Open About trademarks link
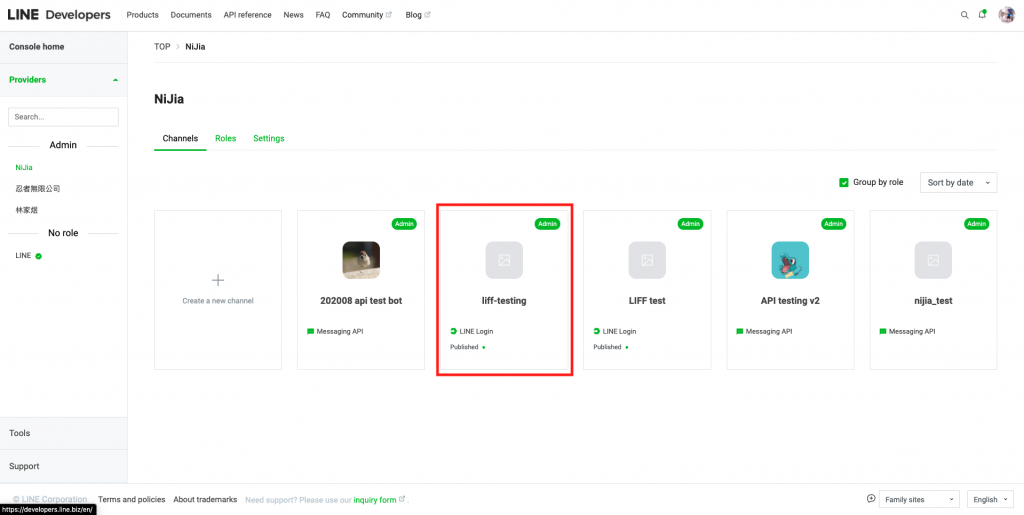 tap(205, 499)
